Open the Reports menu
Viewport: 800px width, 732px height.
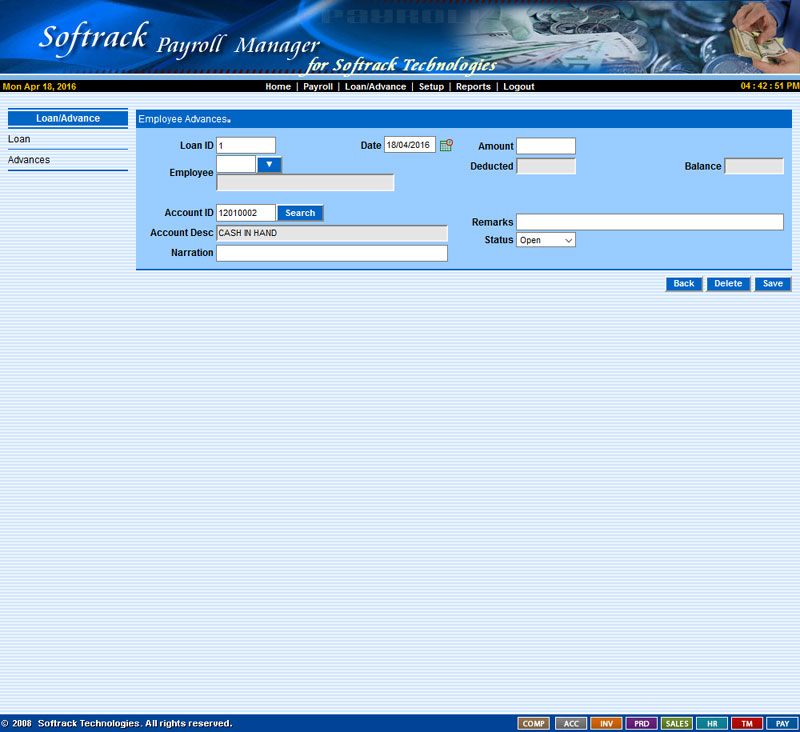coord(473,87)
